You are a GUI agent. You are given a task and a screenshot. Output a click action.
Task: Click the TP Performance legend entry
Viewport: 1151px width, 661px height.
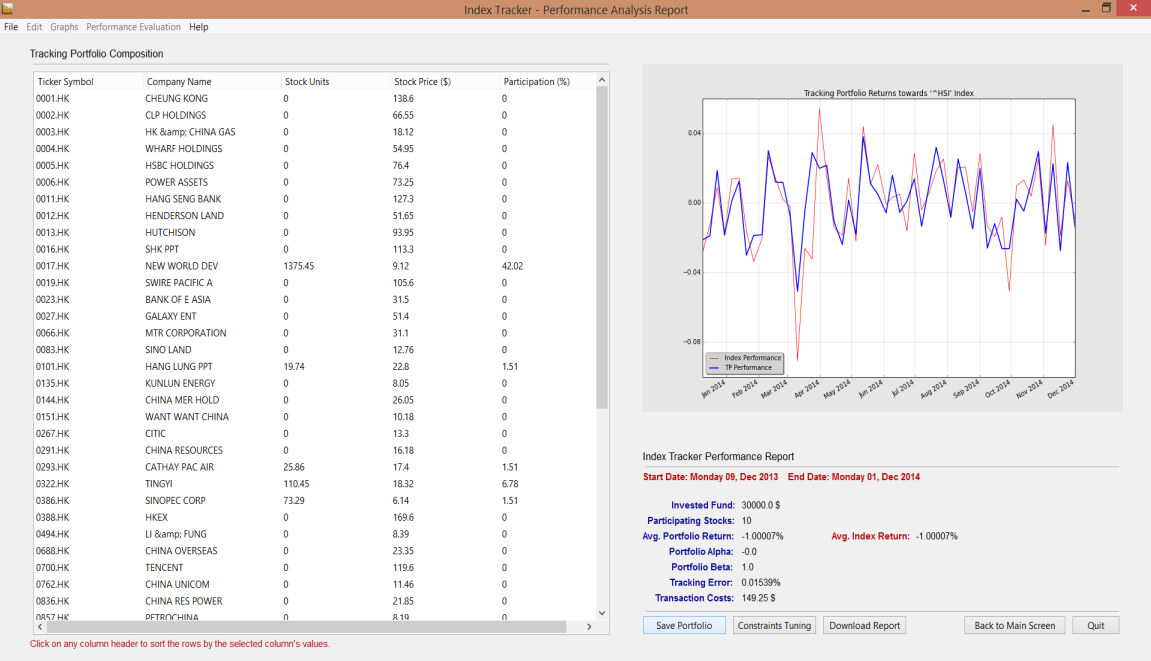741,368
